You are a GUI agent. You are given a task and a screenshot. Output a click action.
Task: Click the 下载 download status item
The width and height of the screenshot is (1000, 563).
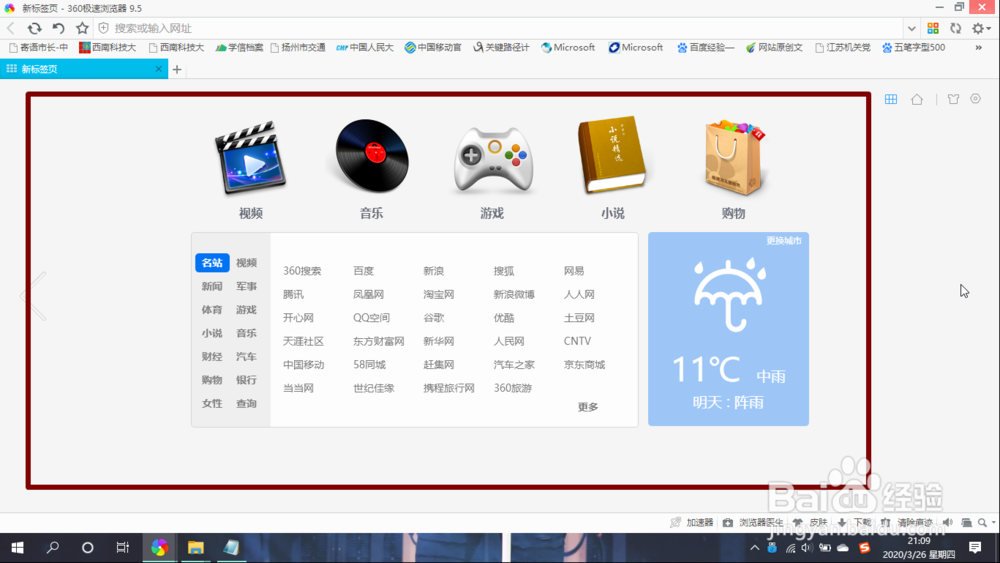point(854,523)
